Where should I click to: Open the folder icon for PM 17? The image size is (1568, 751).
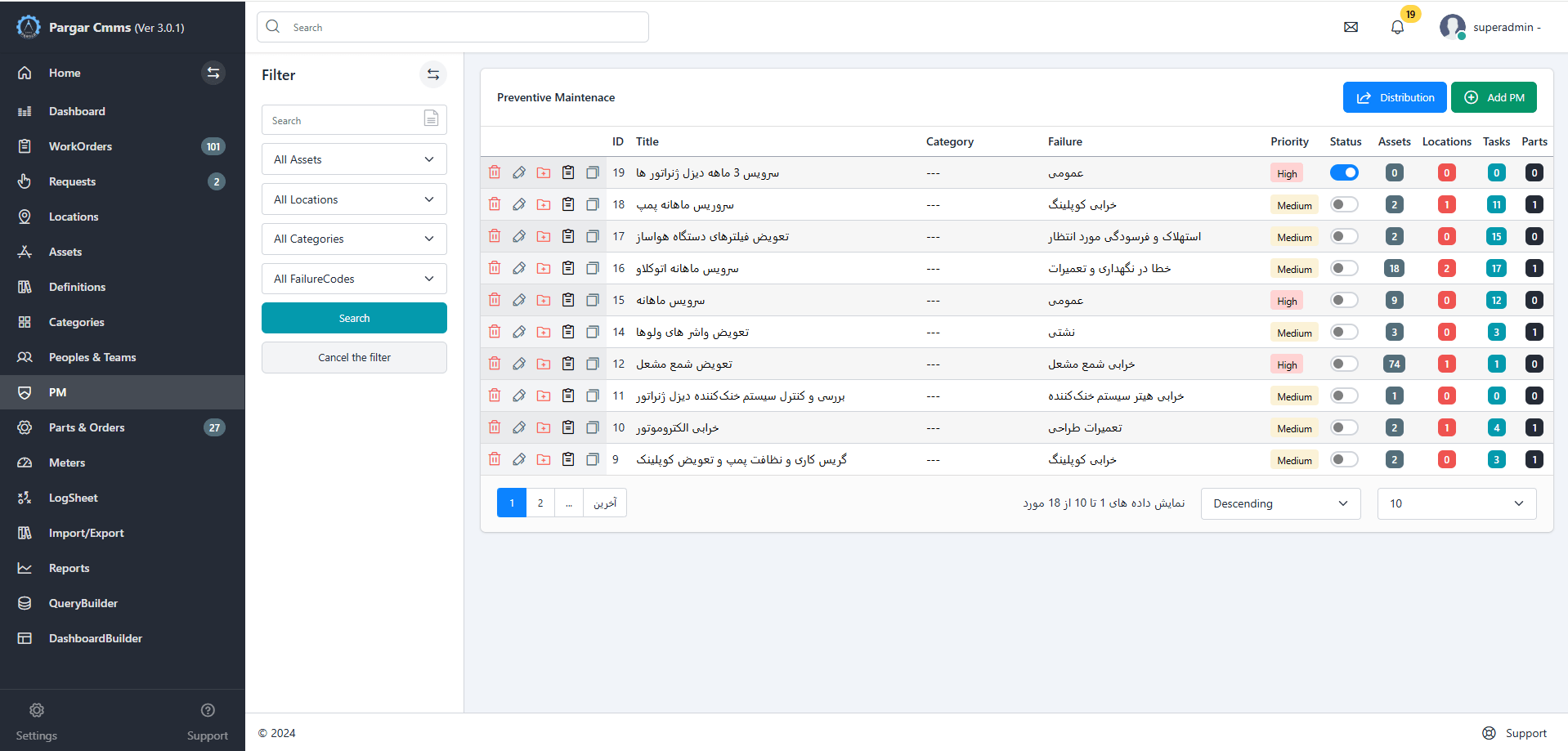543,235
